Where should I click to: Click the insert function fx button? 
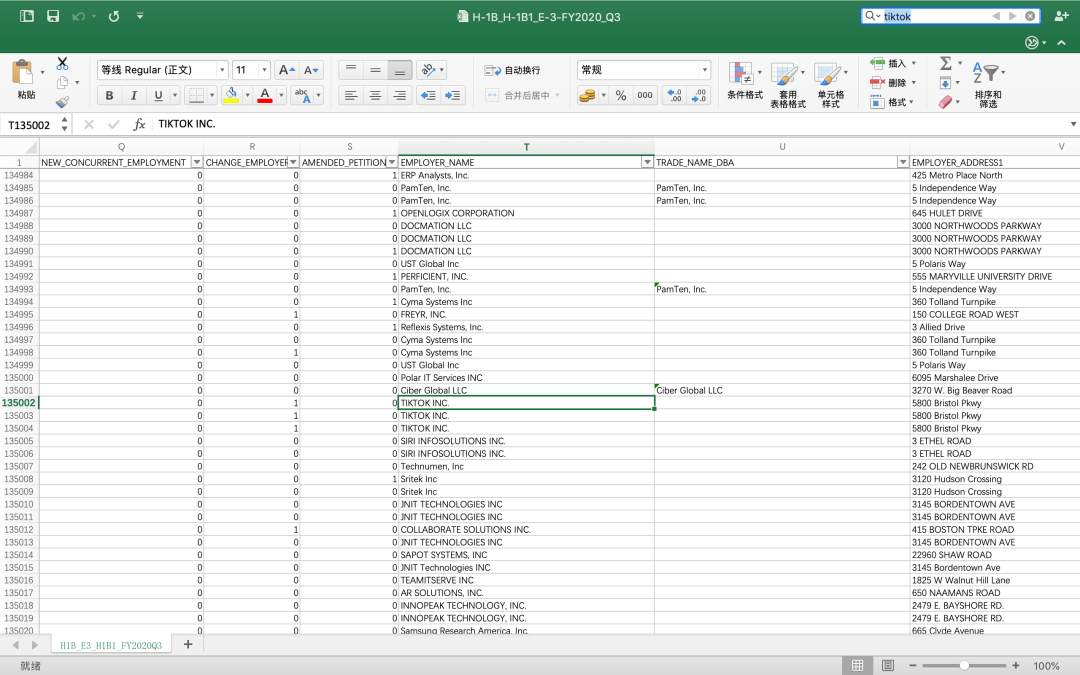(x=139, y=124)
